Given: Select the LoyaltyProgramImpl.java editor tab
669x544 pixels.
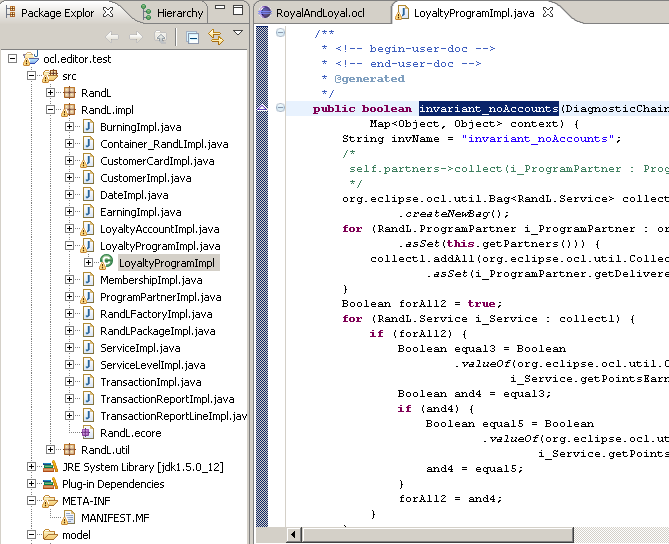Looking at the screenshot, I should coord(474,13).
